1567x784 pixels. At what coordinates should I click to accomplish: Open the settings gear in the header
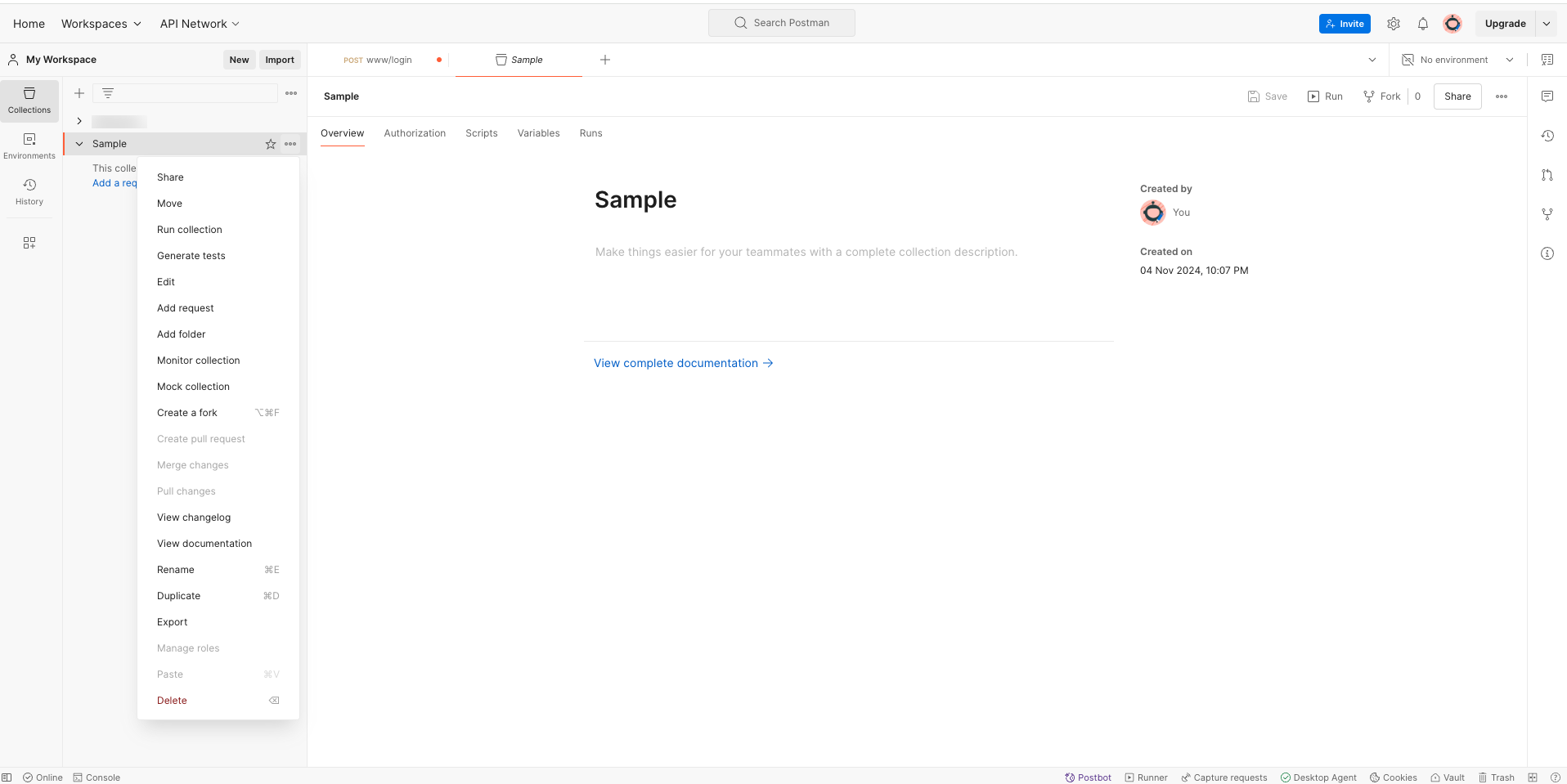click(x=1394, y=23)
